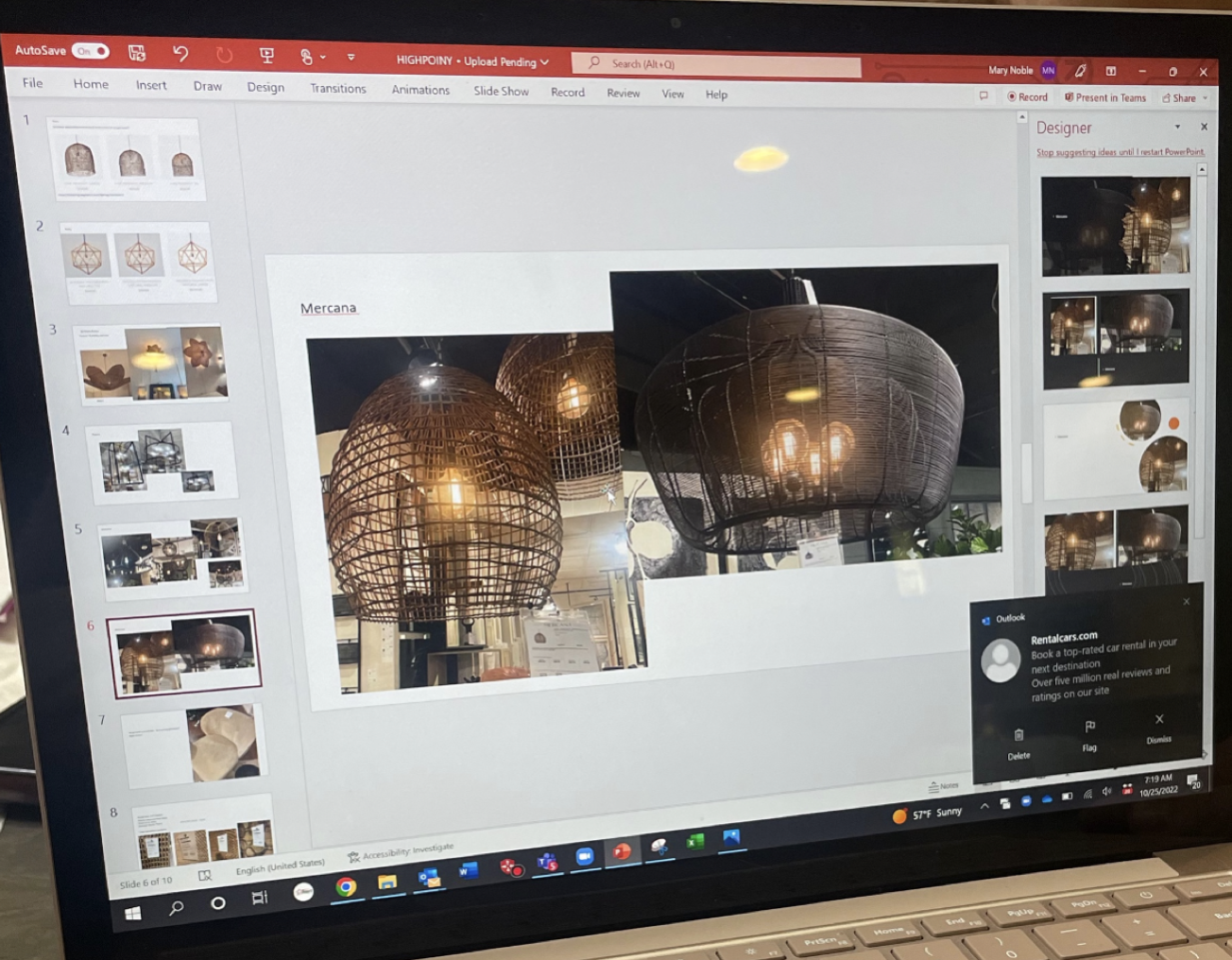Click Present in Teams
Screen dimensions: 1232x960
[x=1104, y=97]
